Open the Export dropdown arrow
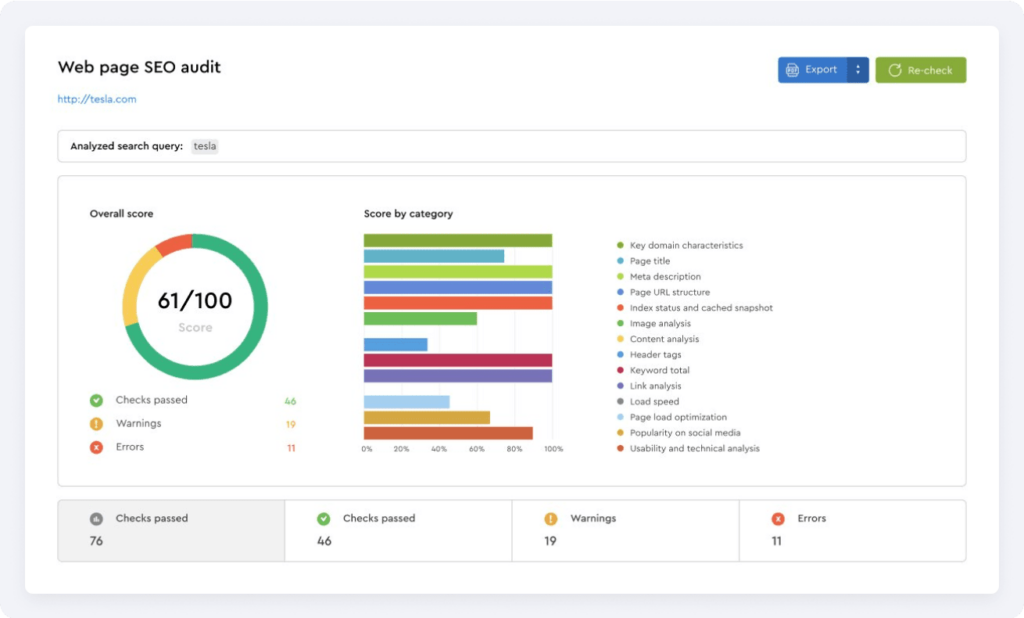The width and height of the screenshot is (1024, 618). coord(858,70)
